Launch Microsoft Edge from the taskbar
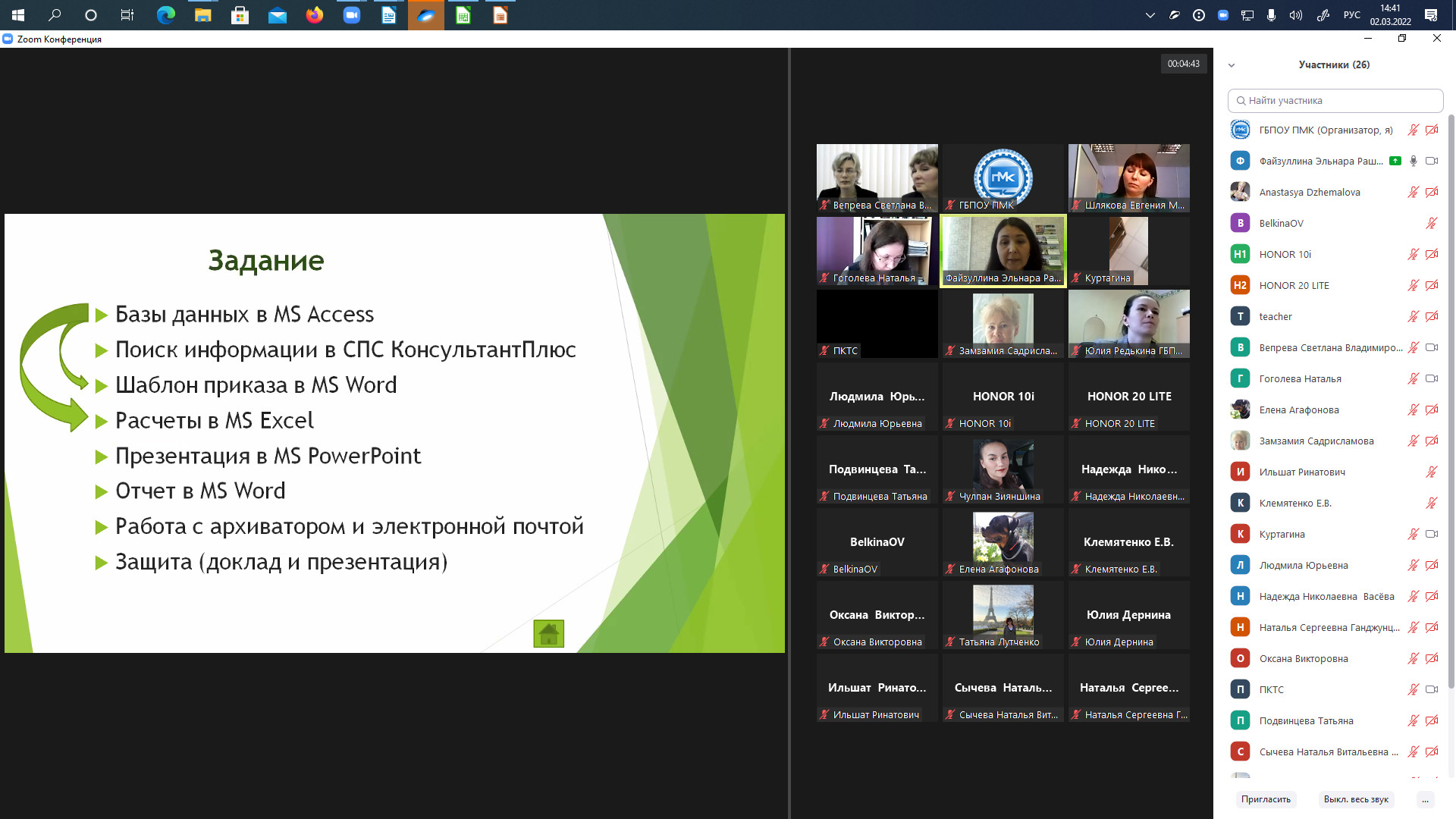The image size is (1456, 819). (165, 15)
